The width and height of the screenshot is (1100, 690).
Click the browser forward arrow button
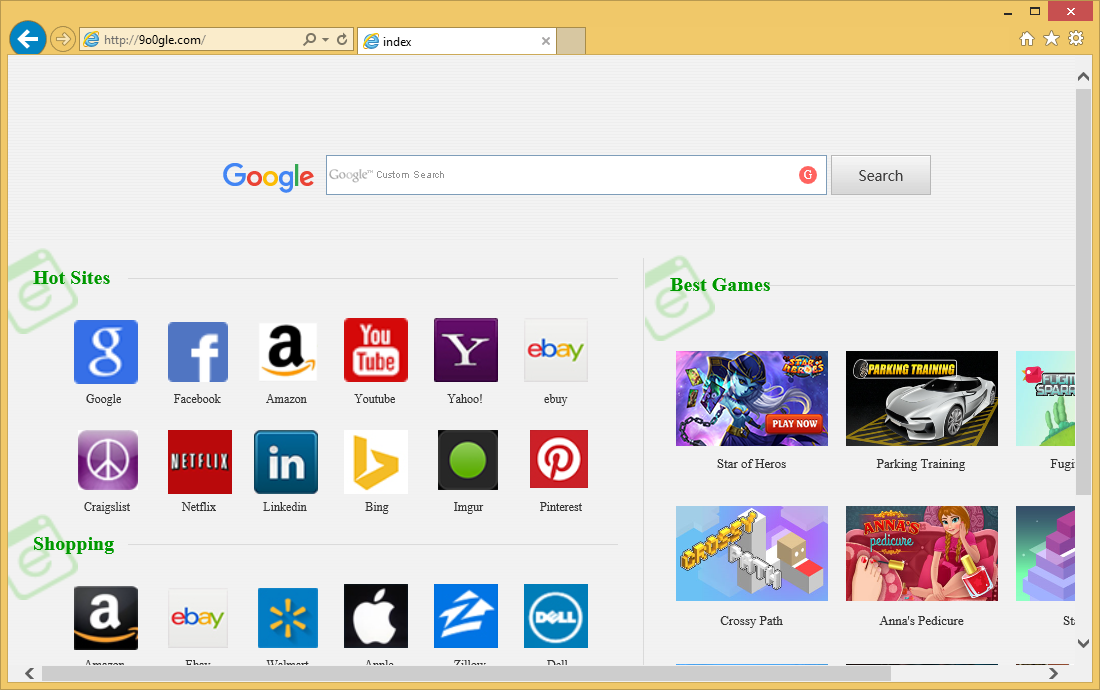[x=63, y=39]
